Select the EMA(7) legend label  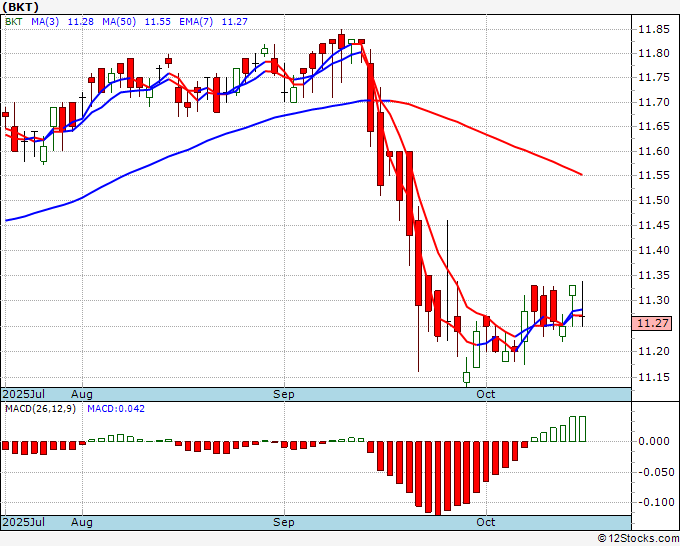(x=196, y=21)
